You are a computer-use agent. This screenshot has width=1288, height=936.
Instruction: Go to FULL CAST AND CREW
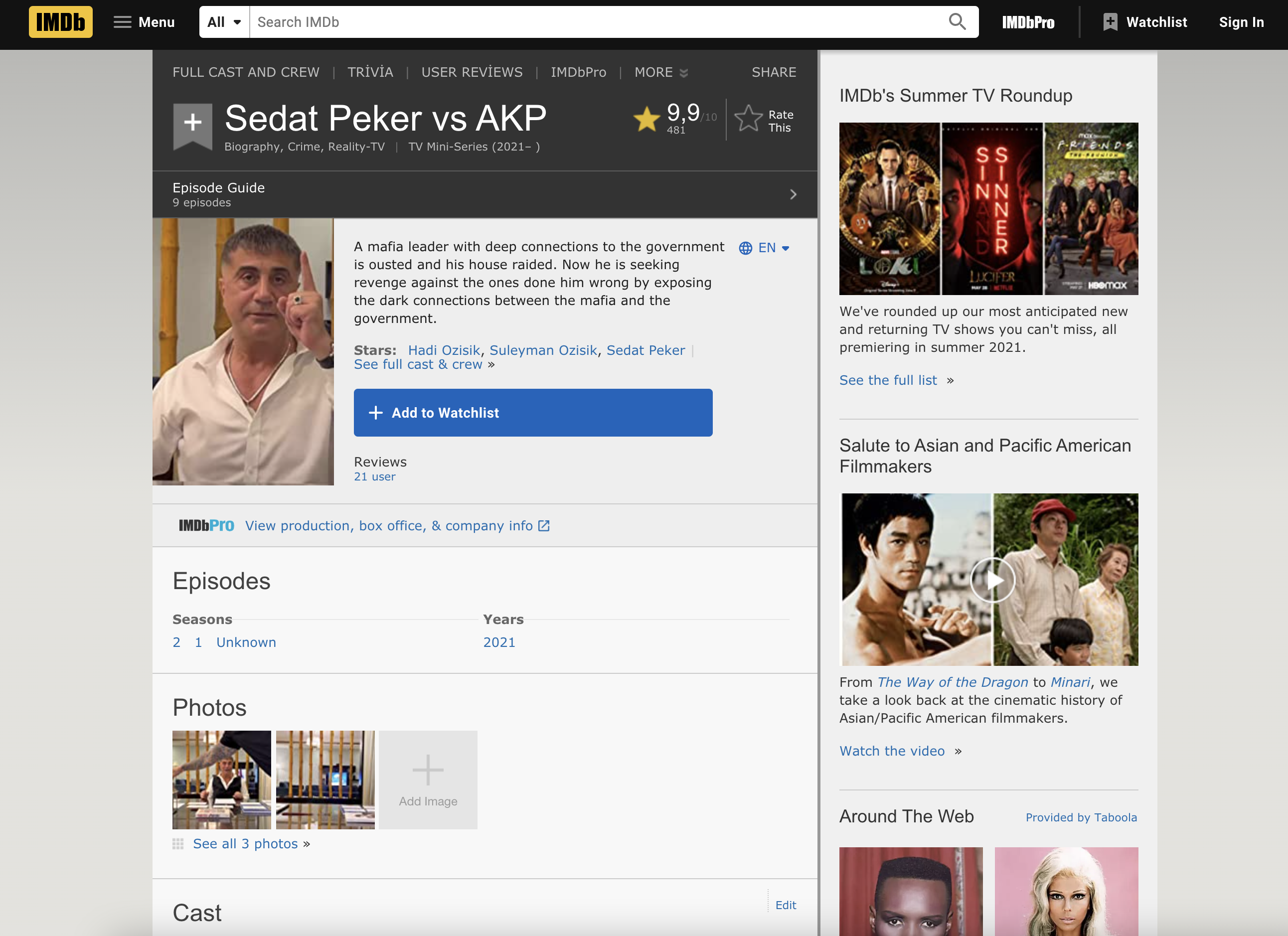246,73
